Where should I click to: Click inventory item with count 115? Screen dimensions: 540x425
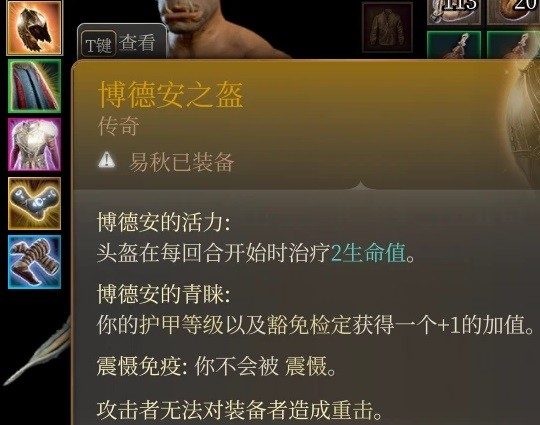(x=454, y=12)
